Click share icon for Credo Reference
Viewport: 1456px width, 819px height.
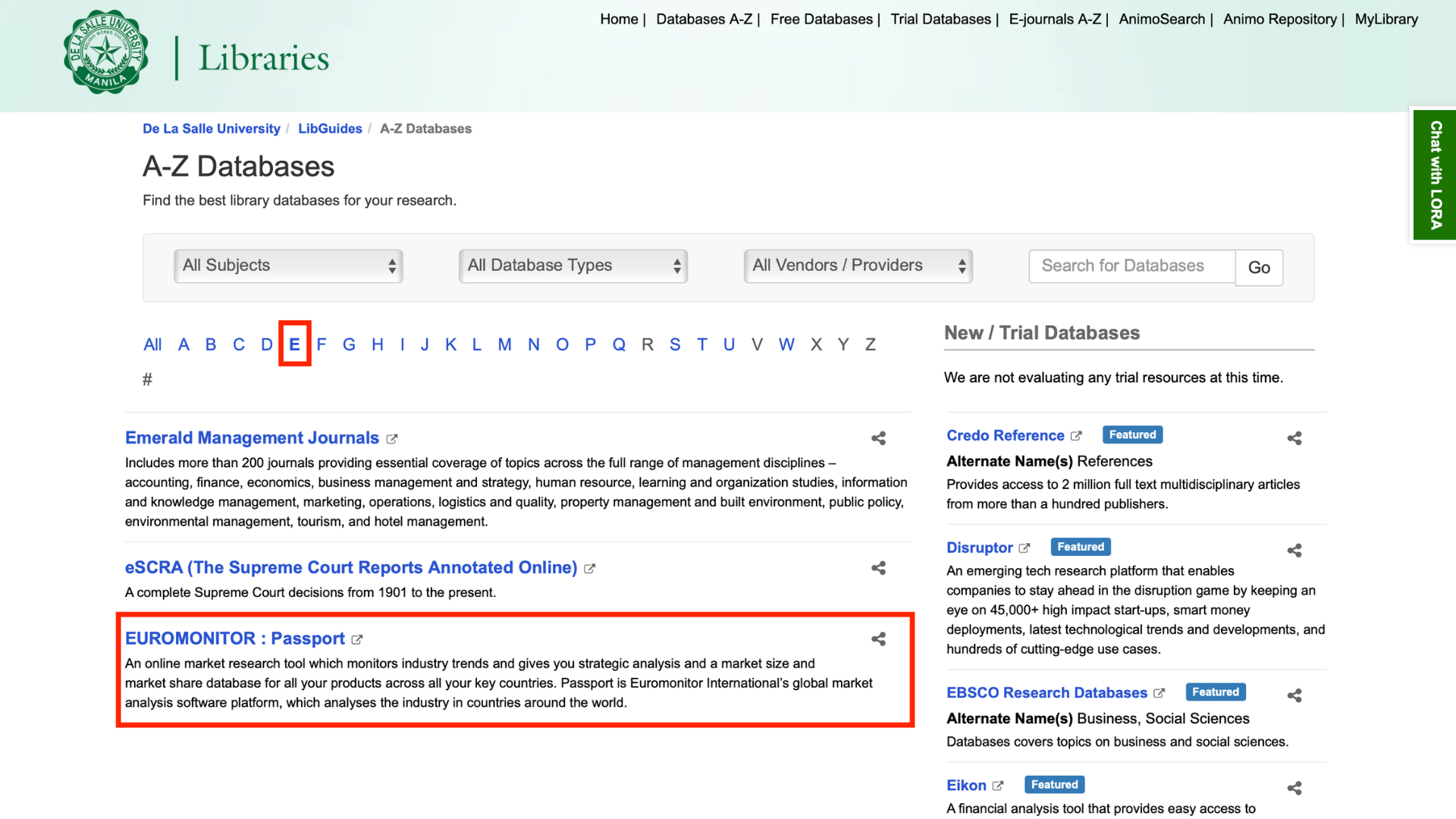tap(1294, 438)
